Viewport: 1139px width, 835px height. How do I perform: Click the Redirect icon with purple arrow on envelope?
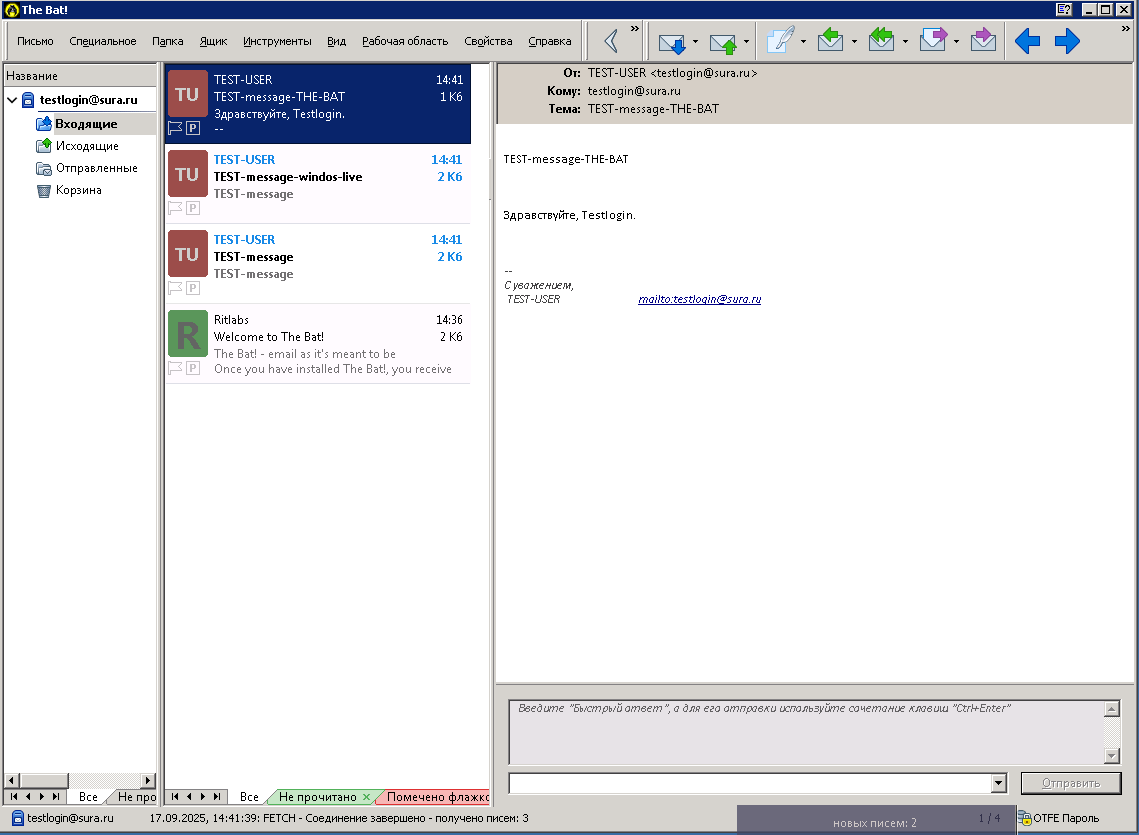click(x=983, y=41)
